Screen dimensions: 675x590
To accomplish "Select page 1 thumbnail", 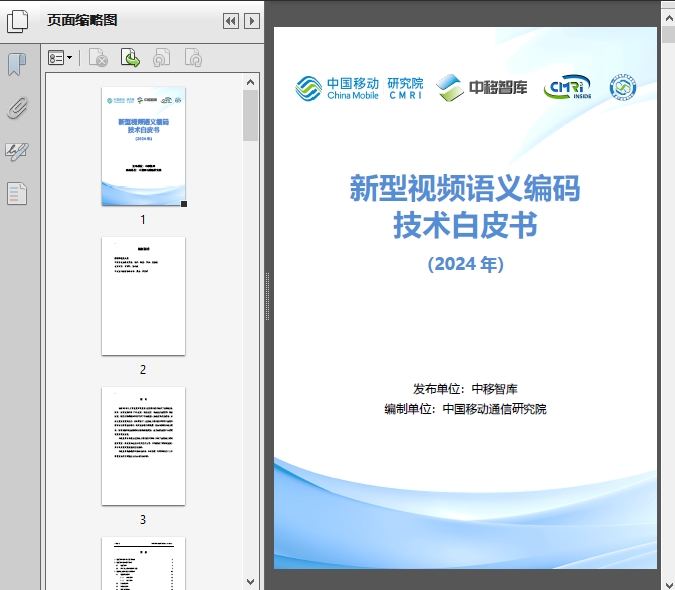I will pos(143,146).
